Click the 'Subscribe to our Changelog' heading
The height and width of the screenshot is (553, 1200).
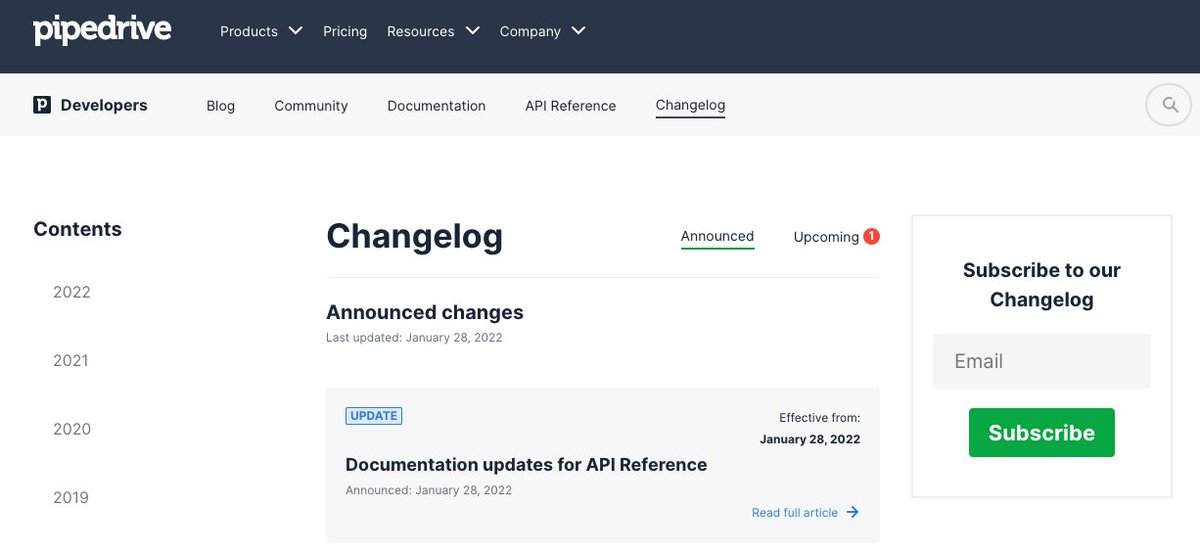(x=1042, y=285)
